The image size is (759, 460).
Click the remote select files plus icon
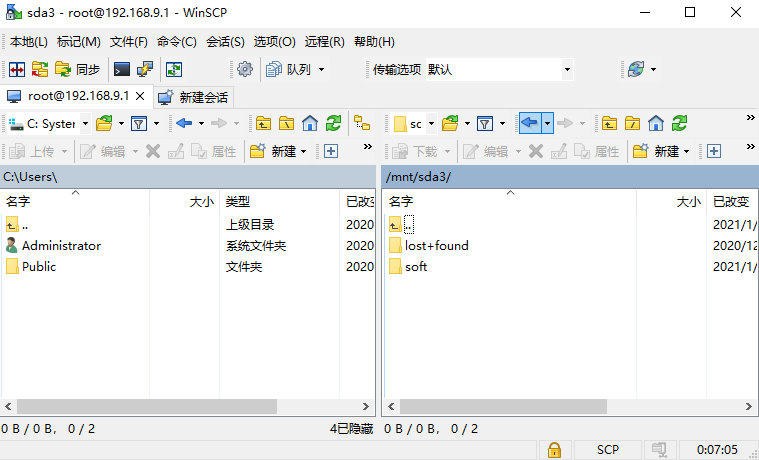coord(714,152)
